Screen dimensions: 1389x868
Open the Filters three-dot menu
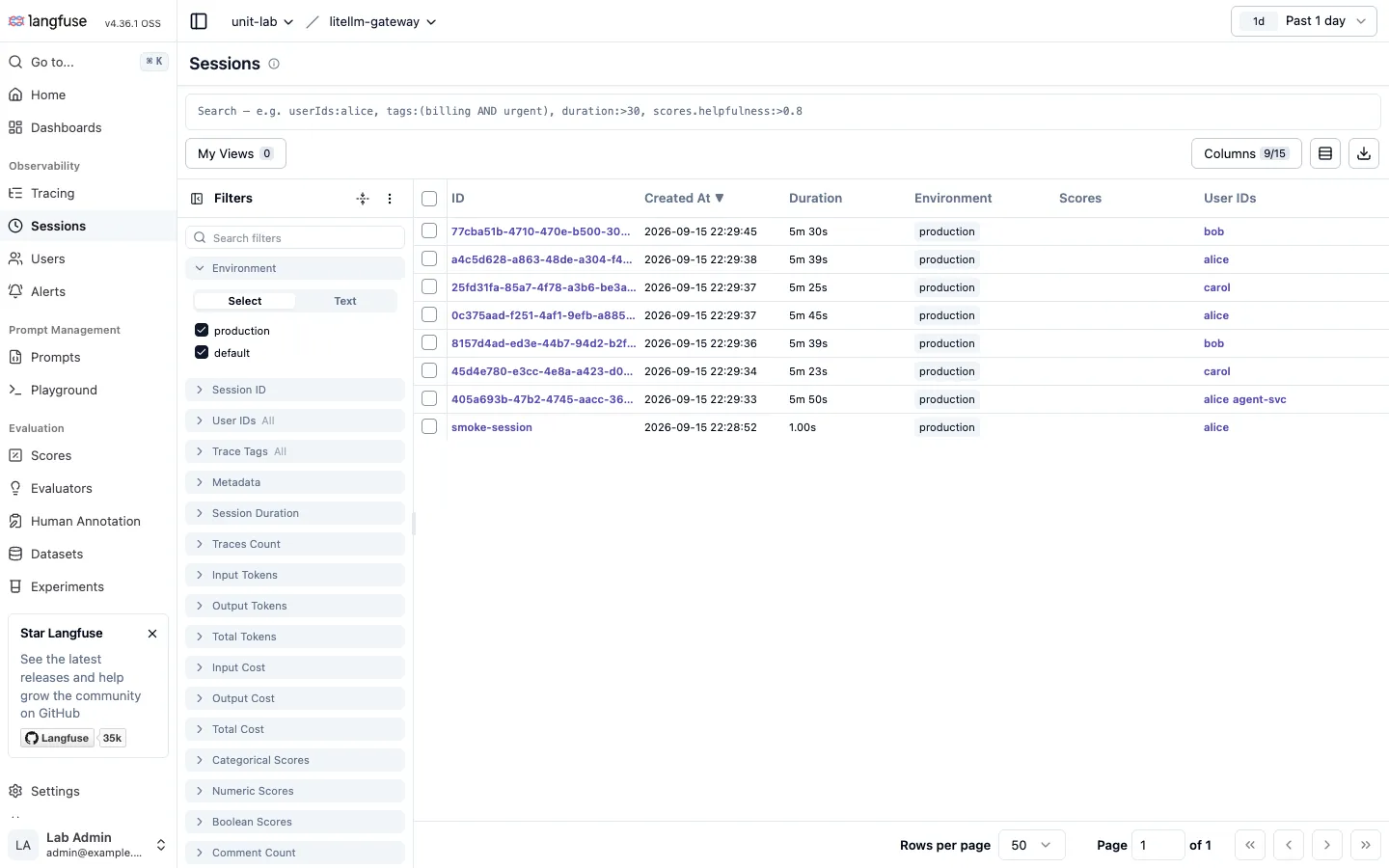pos(390,199)
